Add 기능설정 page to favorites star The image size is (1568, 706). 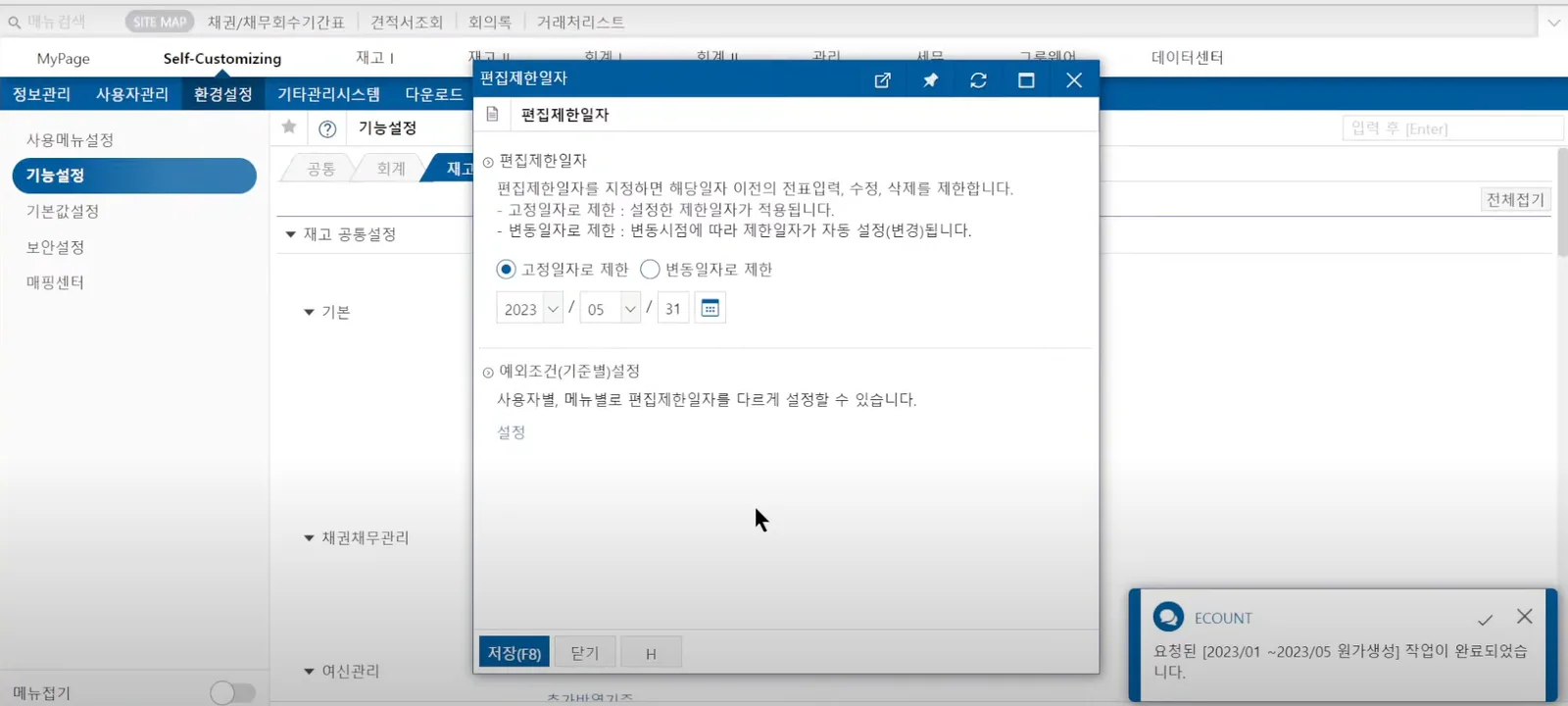(x=289, y=126)
